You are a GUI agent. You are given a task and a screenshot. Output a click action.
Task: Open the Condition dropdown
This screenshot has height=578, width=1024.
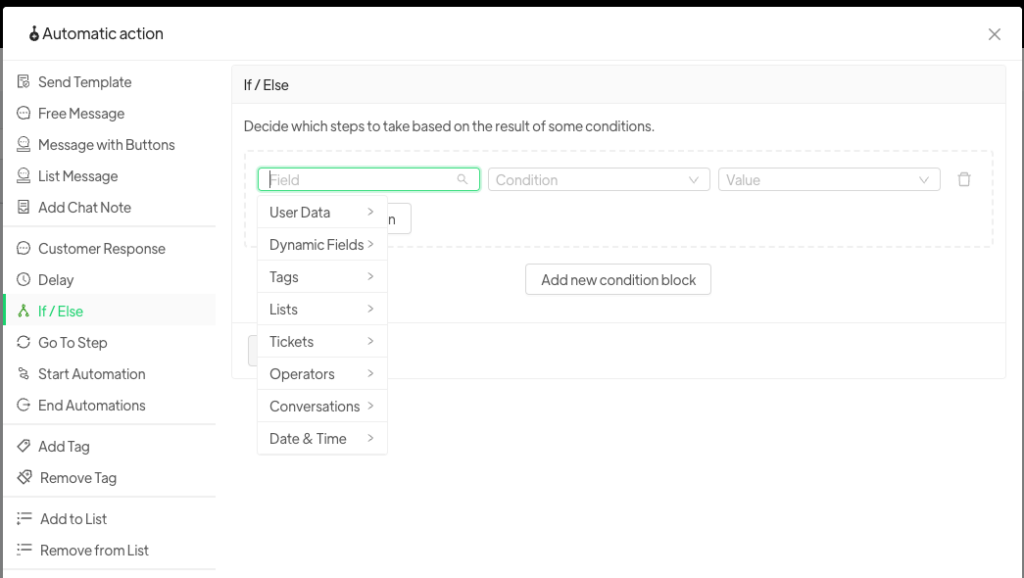[598, 180]
